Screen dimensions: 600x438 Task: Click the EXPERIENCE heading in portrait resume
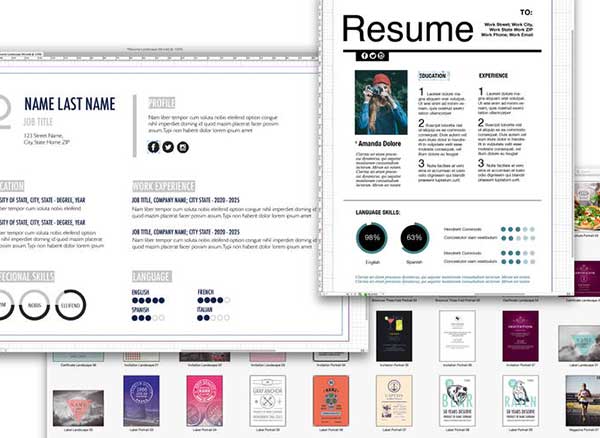point(493,76)
